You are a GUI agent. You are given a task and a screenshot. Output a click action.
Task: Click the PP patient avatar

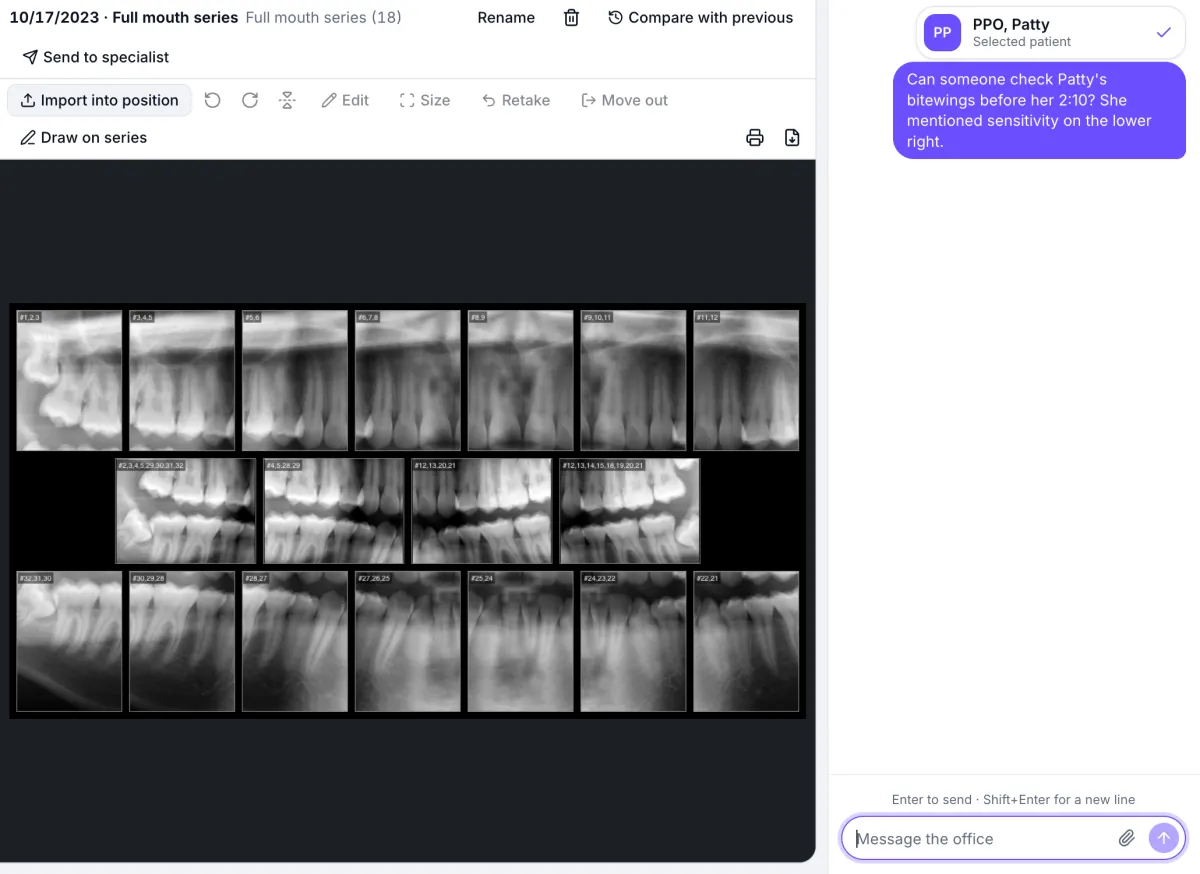tap(942, 33)
